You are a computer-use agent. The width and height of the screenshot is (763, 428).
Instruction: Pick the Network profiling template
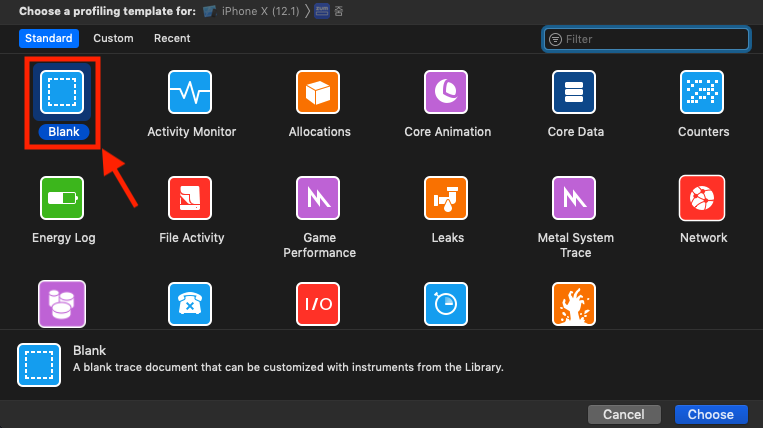703,199
